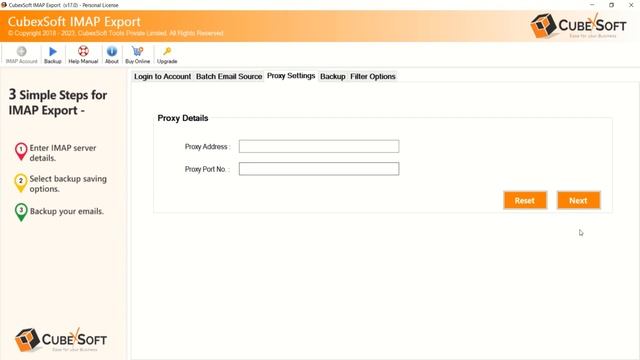The image size is (640, 360).
Task: Open the Filter Options tab
Action: click(373, 76)
